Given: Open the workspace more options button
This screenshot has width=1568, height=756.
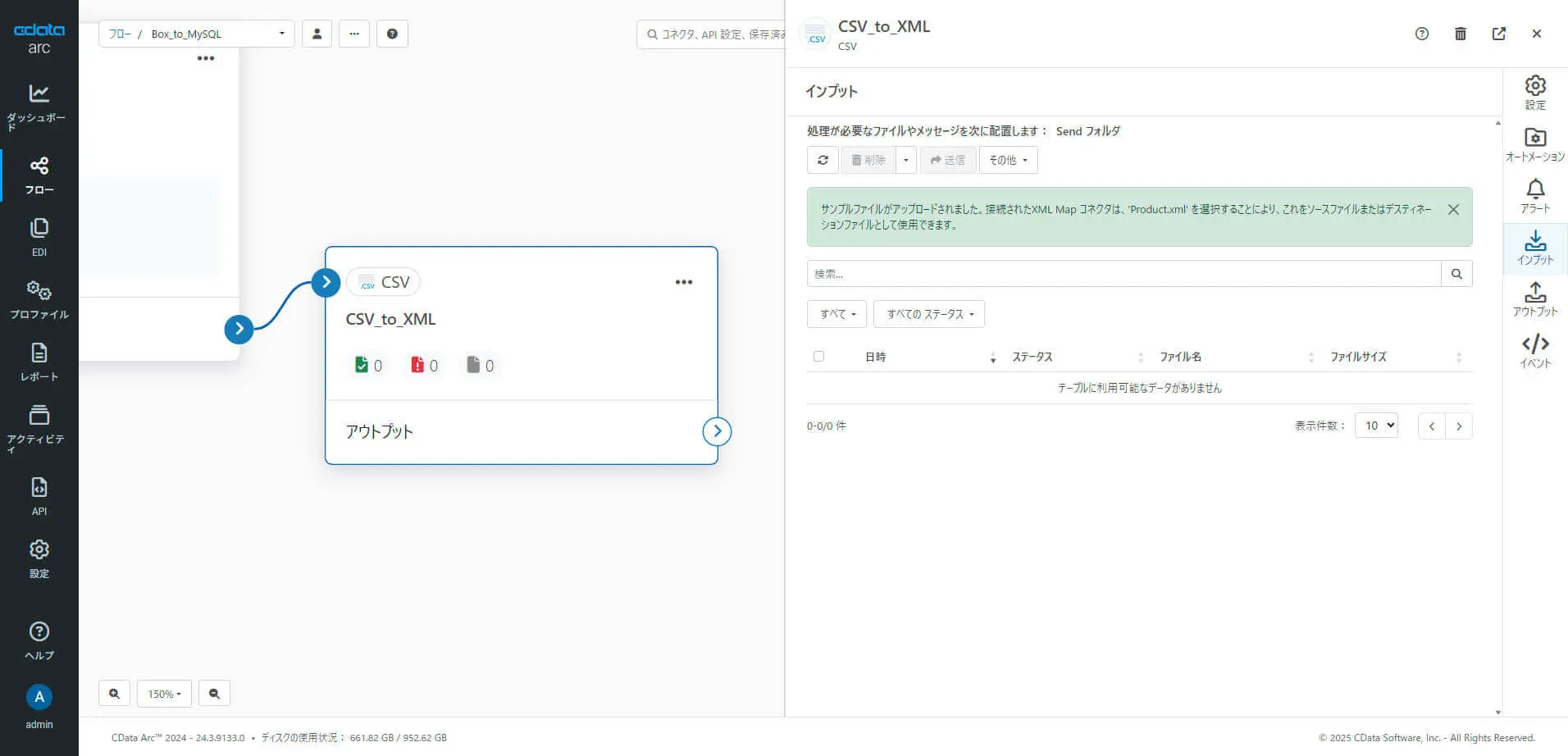Looking at the screenshot, I should click(354, 34).
